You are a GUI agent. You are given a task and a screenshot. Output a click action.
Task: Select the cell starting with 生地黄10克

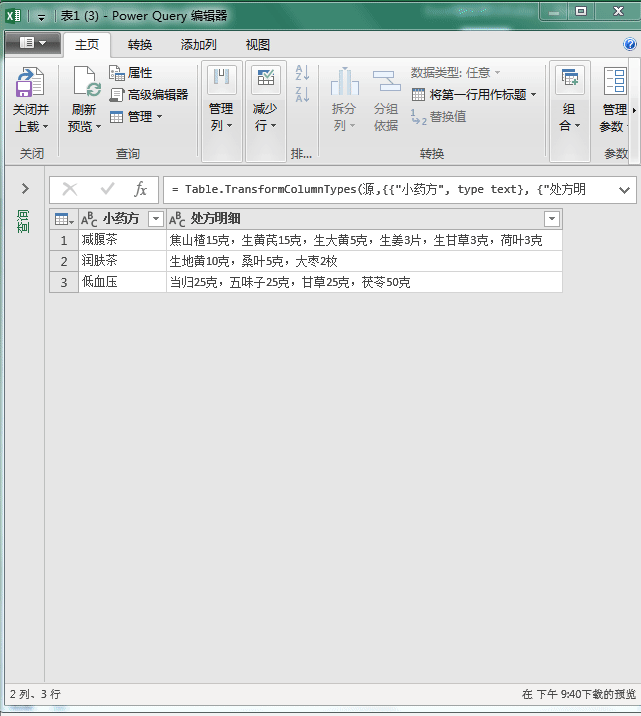[364, 261]
